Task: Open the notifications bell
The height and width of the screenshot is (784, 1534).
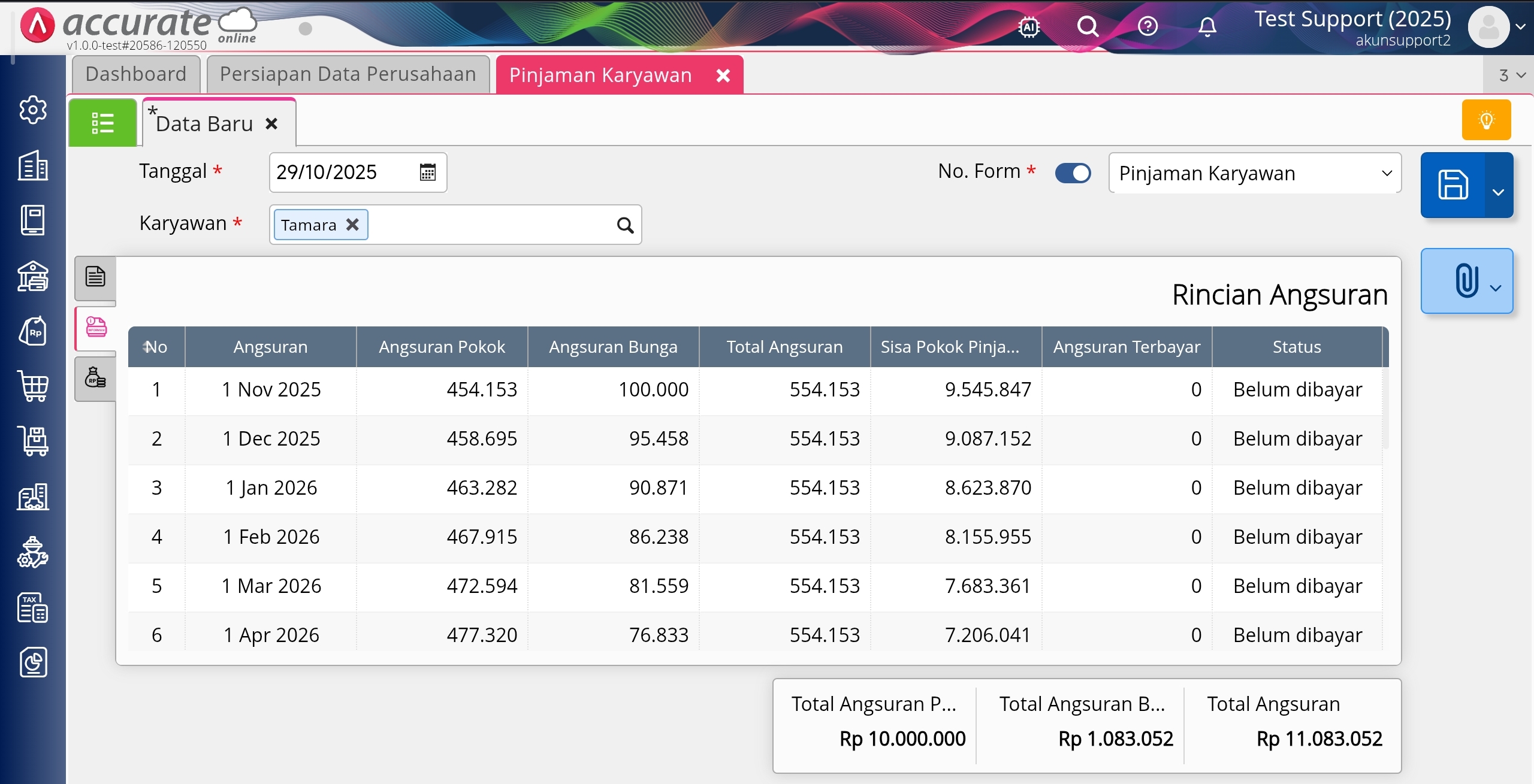Action: tap(1207, 26)
